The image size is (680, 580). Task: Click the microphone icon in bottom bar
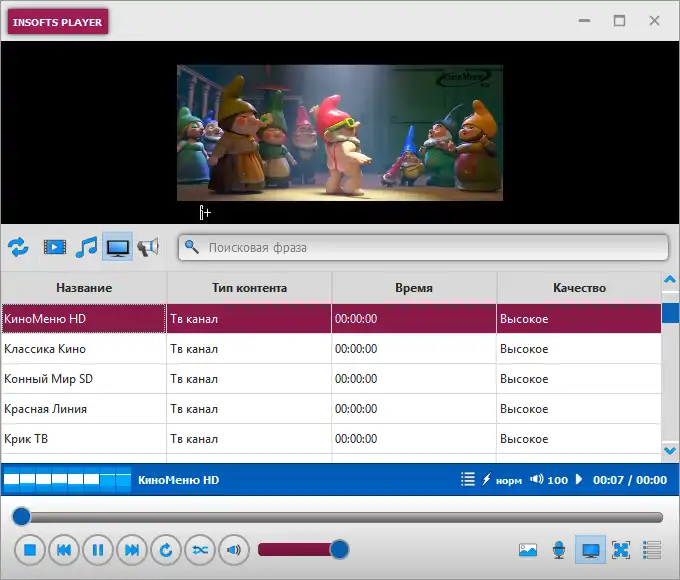[x=559, y=550]
